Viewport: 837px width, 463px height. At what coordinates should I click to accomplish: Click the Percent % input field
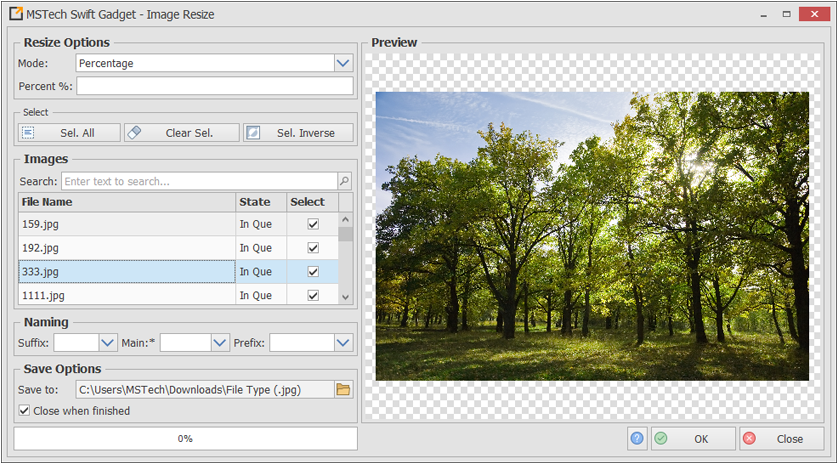click(x=214, y=86)
